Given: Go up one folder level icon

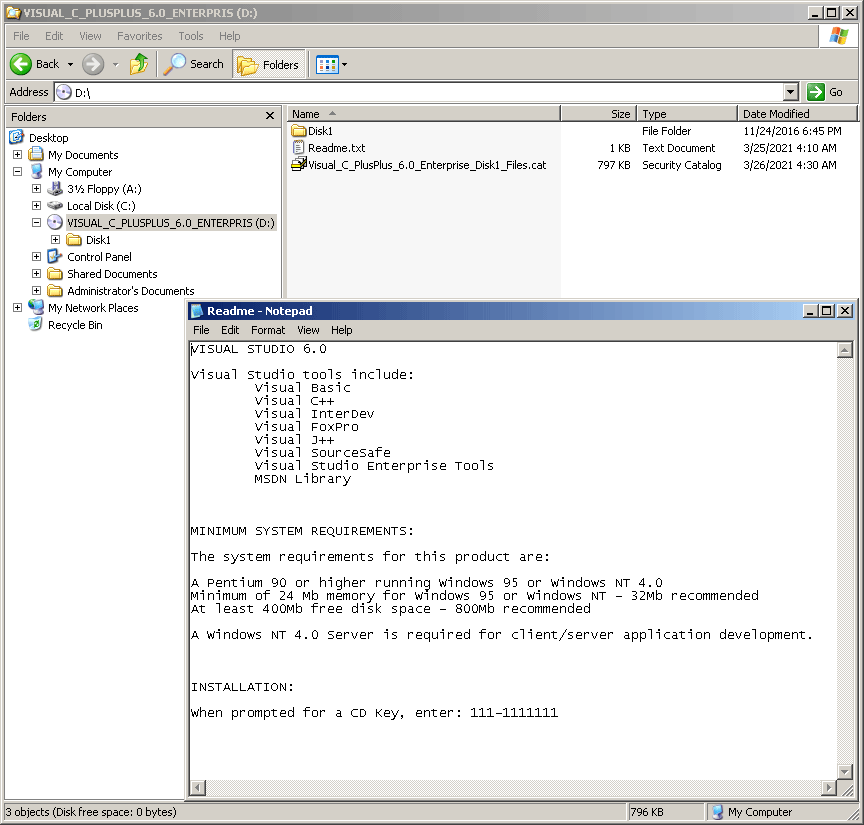Looking at the screenshot, I should (x=139, y=64).
